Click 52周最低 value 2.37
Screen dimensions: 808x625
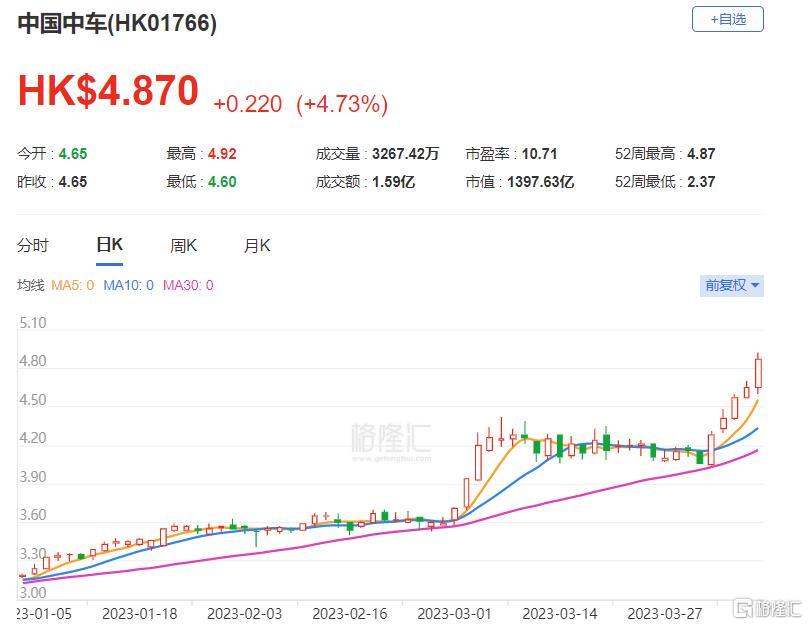click(x=701, y=182)
